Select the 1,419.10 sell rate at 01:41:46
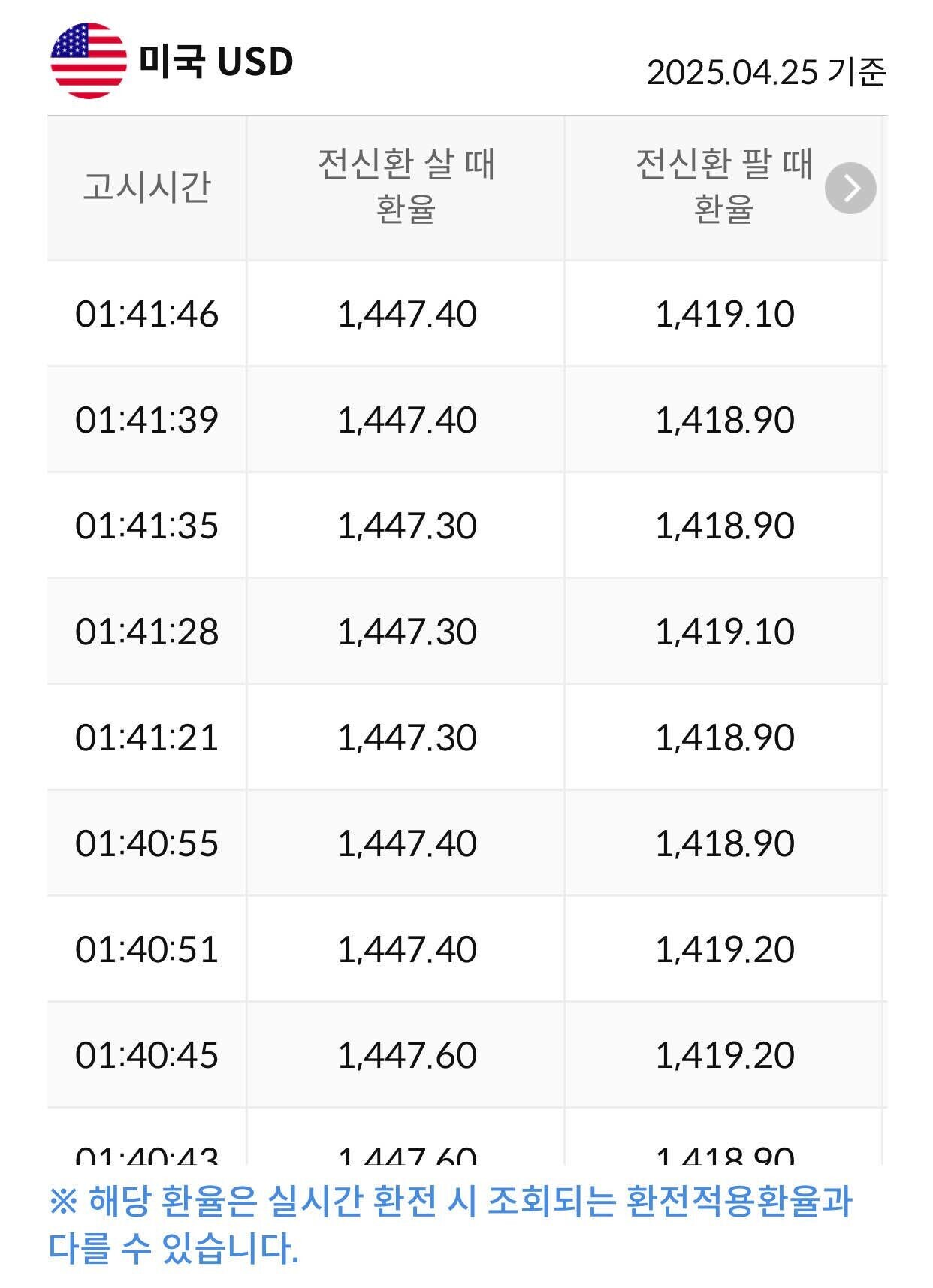 [x=724, y=314]
